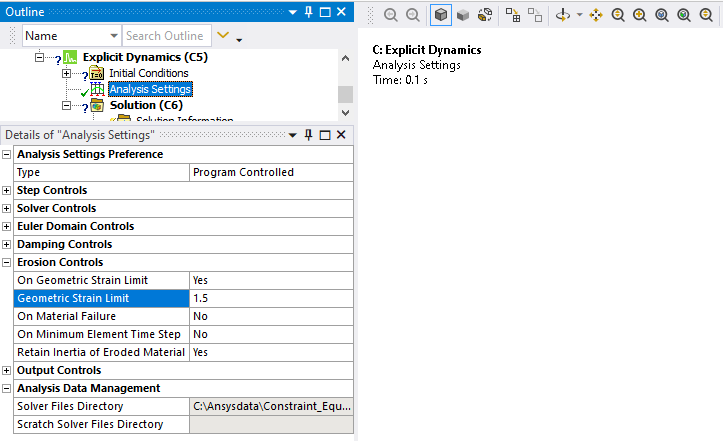Viewport: 723px width, 441px height.
Task: Open the Outline panel dropdown arrow
Action: tap(292, 12)
